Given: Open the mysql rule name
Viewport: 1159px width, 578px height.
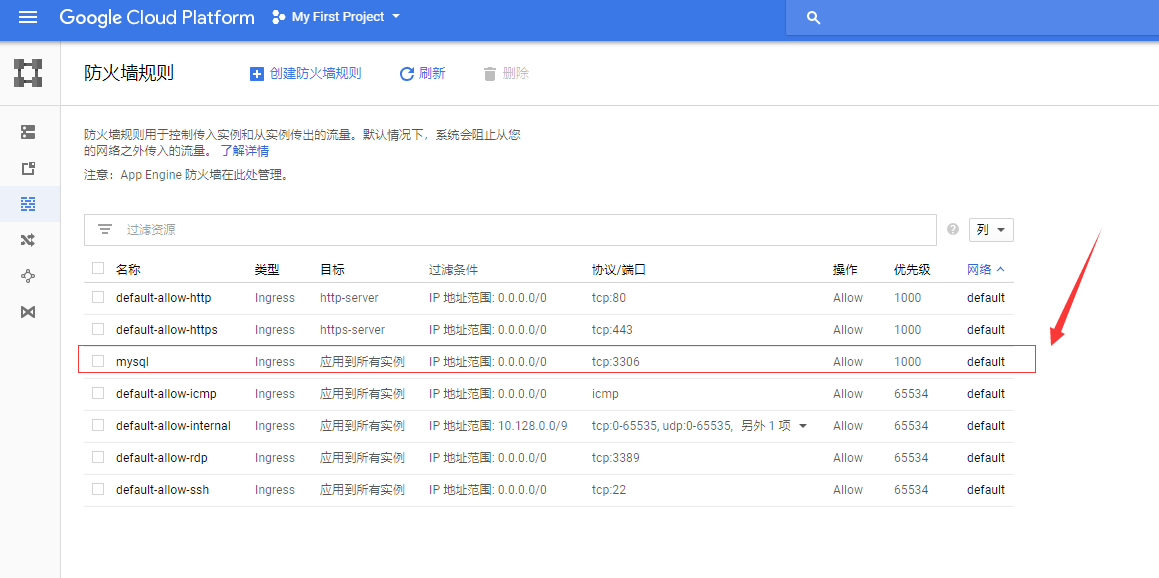Looking at the screenshot, I should click(x=133, y=361).
